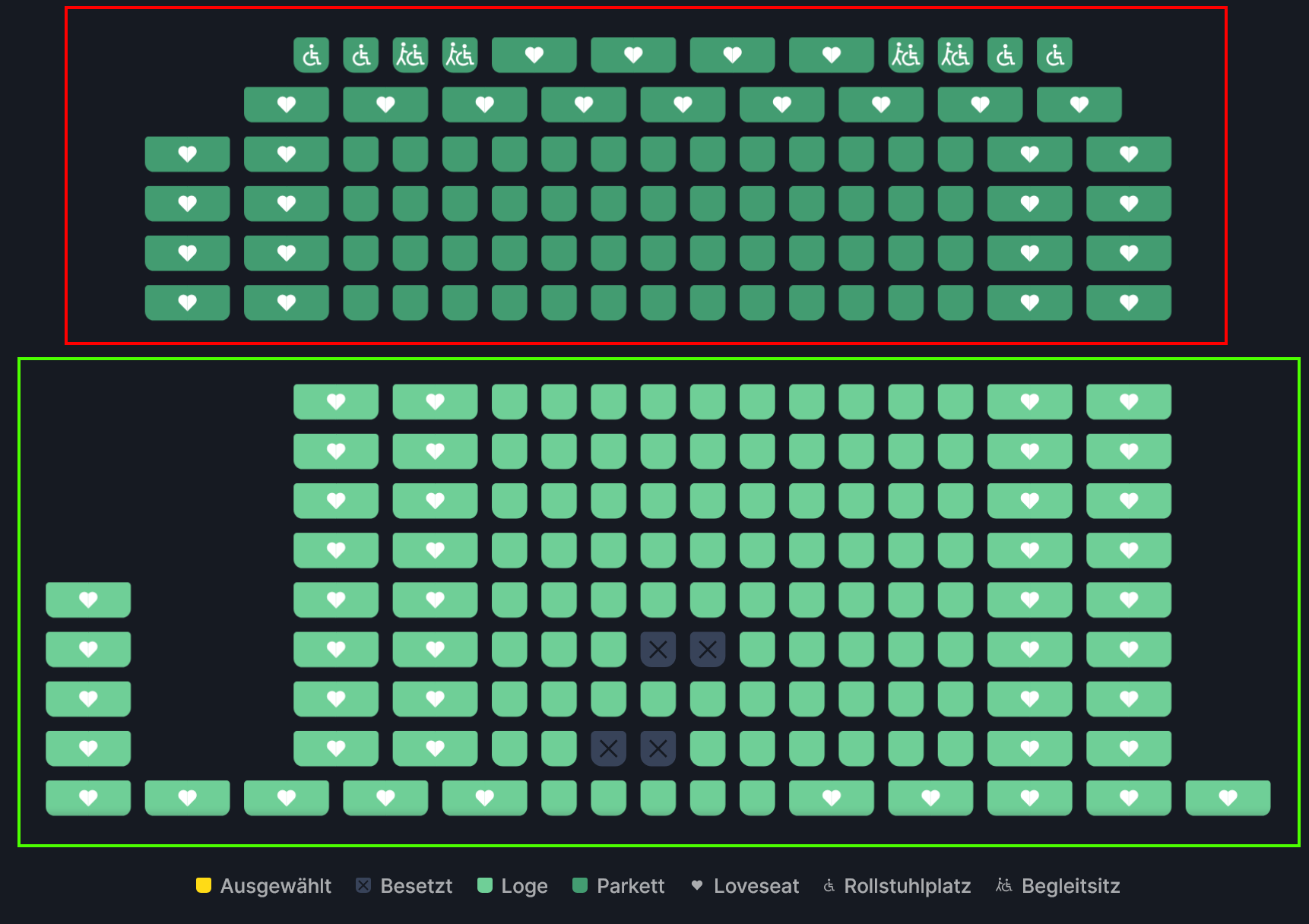Select the rightmost wheelchair seat in Parkett's top row
Image resolution: width=1309 pixels, height=924 pixels.
[x=1054, y=55]
